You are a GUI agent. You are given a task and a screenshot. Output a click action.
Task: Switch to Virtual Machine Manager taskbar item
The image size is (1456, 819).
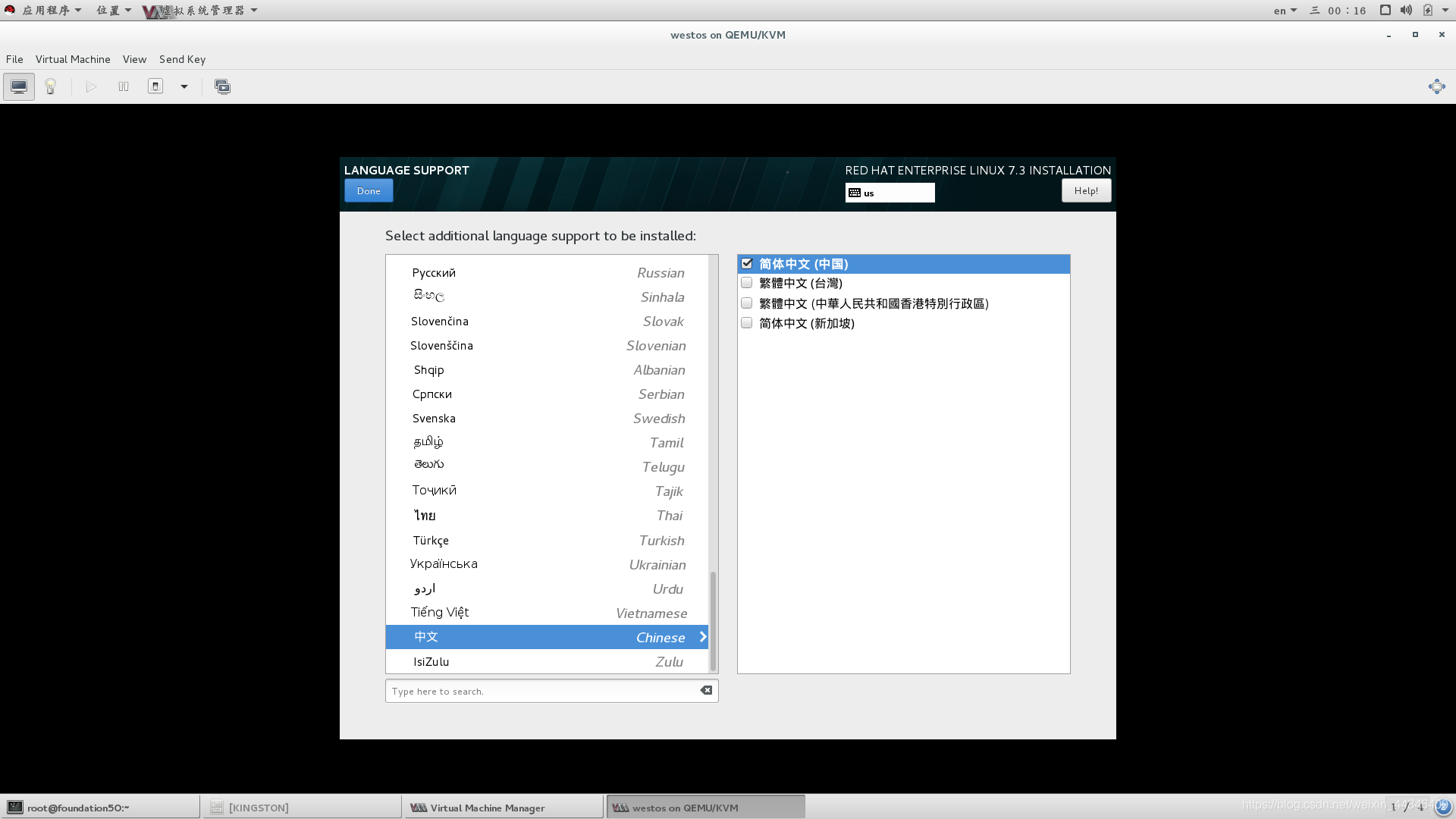504,808
